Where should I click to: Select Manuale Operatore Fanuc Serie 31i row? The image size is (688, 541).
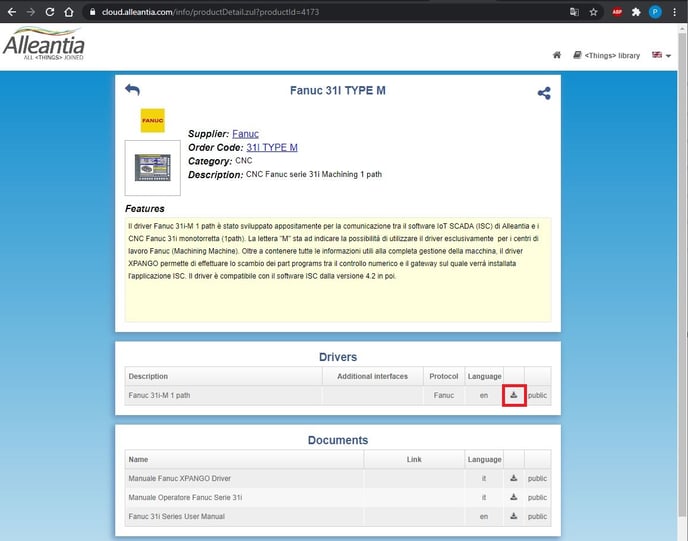(x=338, y=498)
